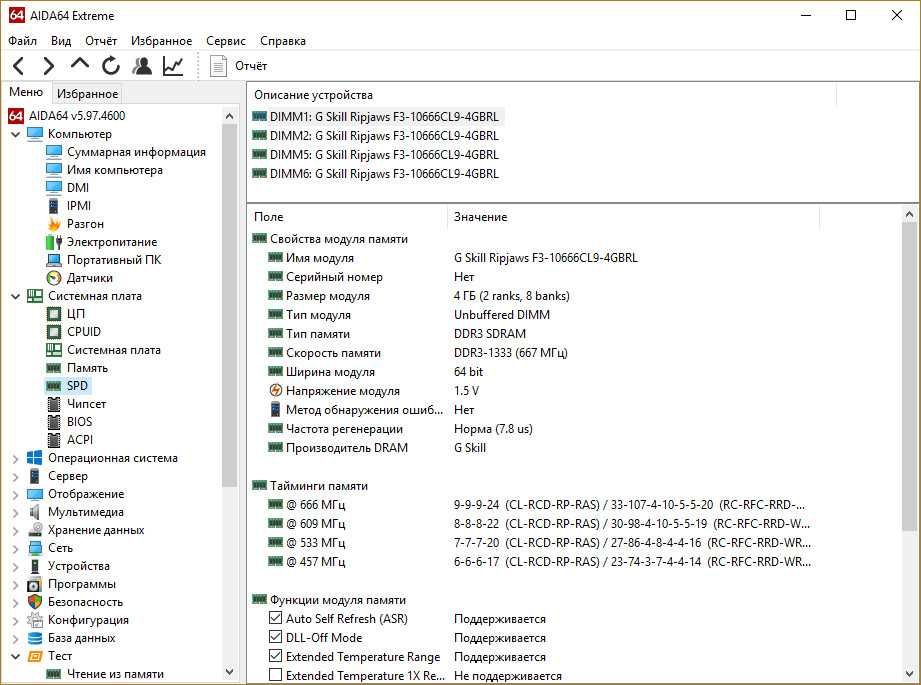Select the ЦП chip icon
The image size is (921, 685).
point(53,314)
